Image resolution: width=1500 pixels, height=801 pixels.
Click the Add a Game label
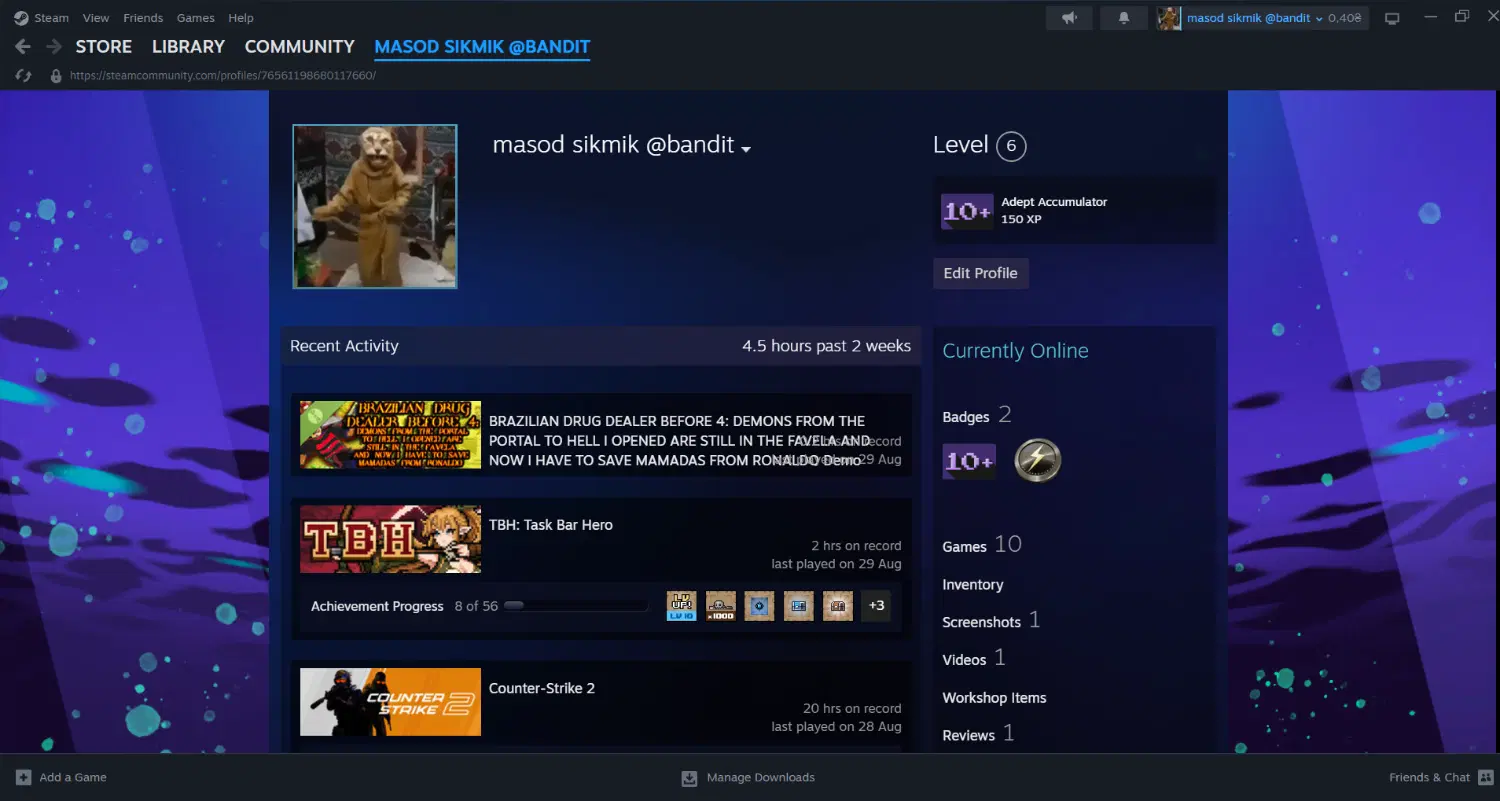(x=73, y=777)
